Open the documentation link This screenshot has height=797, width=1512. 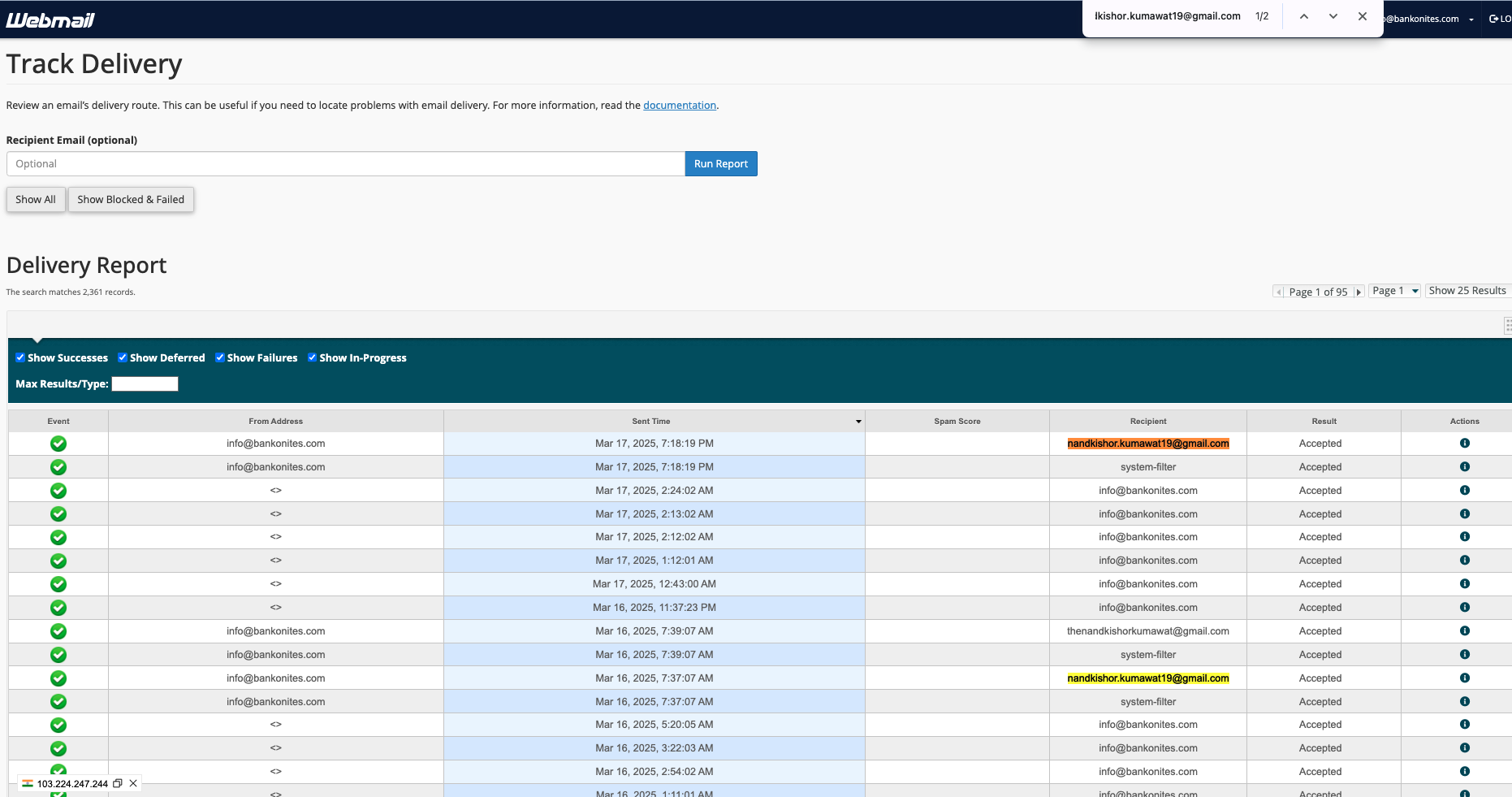point(679,106)
